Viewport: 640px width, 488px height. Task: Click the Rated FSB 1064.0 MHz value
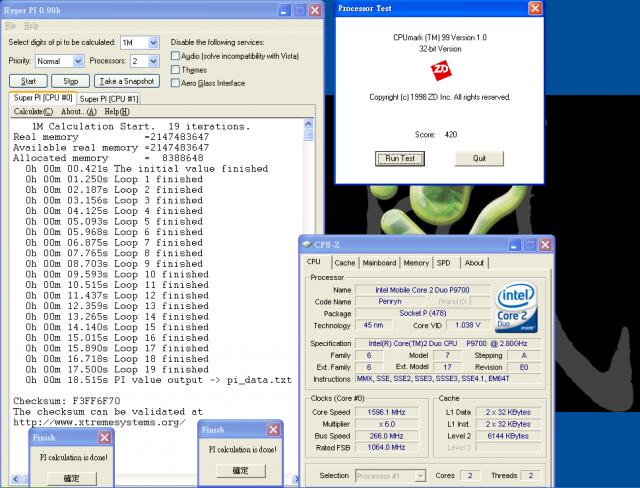(x=387, y=447)
